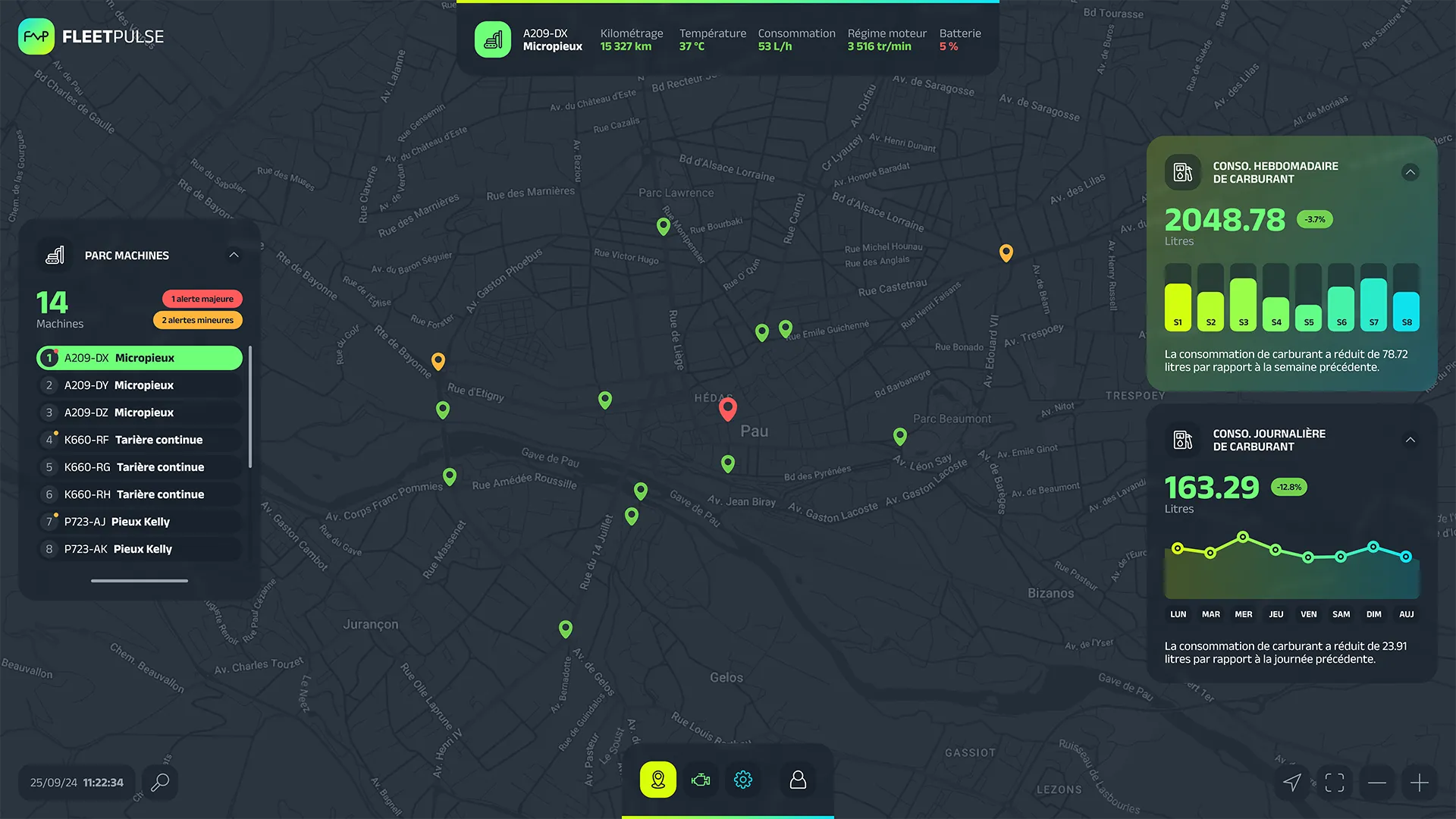
Task: Click the S7 weekly consumption bar
Action: [1373, 304]
